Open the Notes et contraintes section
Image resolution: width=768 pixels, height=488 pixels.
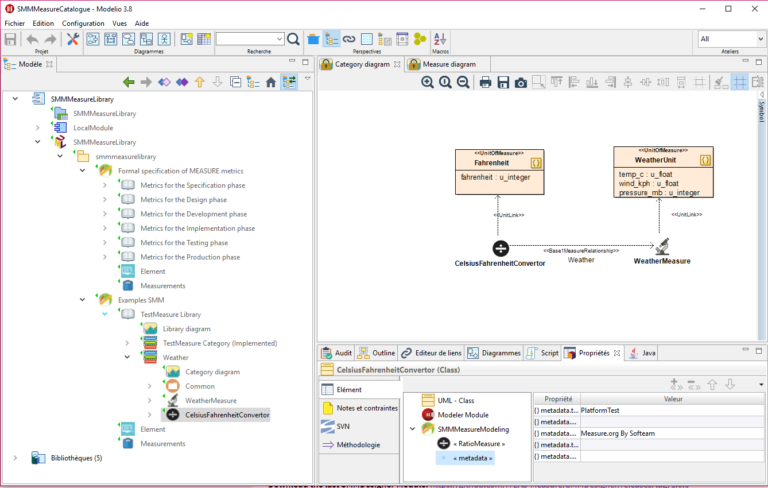tap(360, 408)
